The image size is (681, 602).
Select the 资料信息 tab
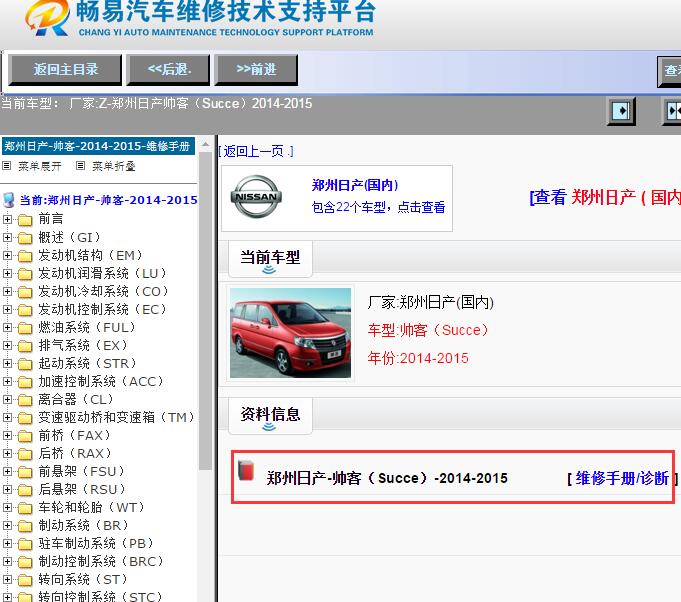click(270, 415)
